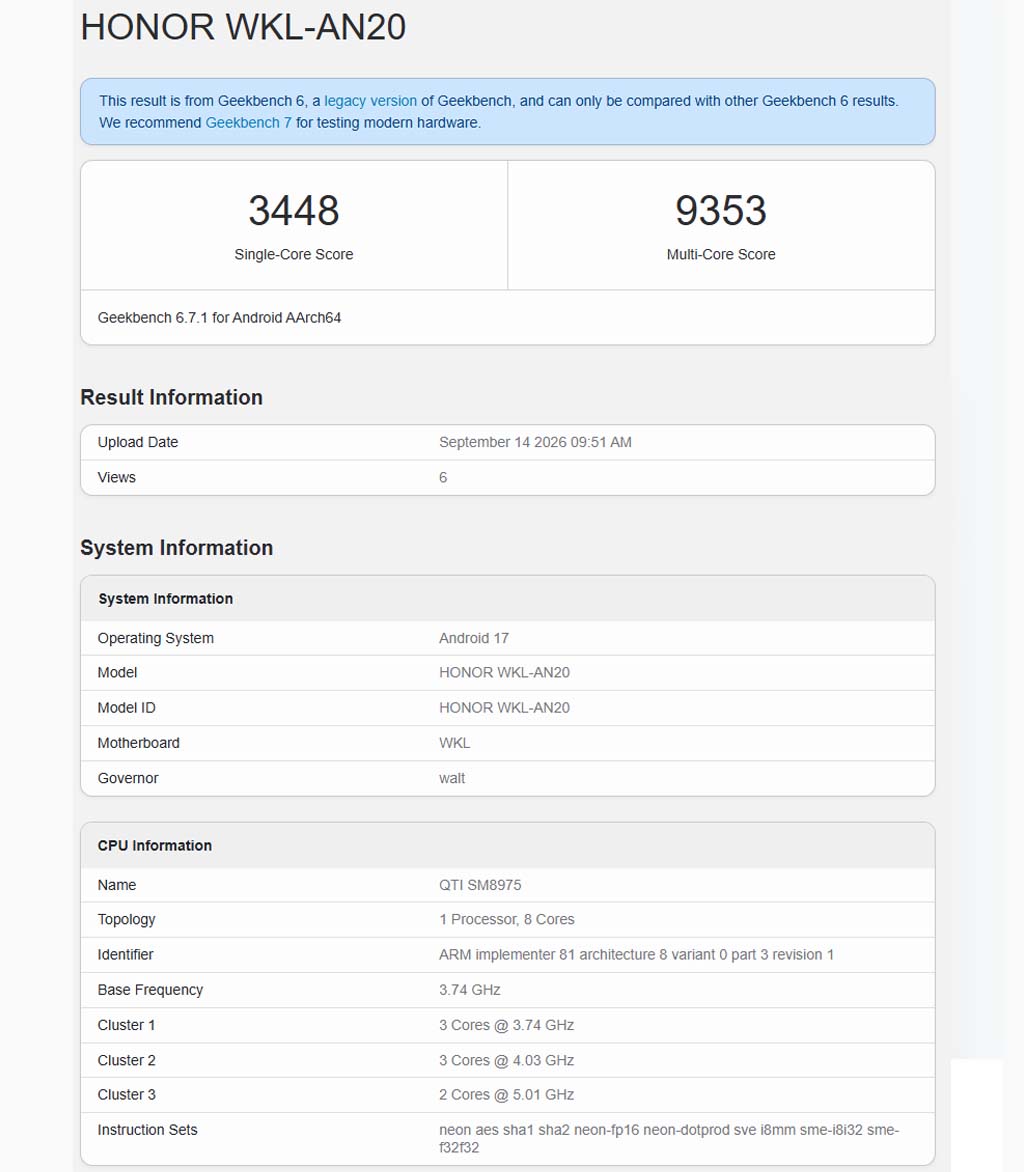This screenshot has height=1172, width=1024.
Task: Click the 'CPU Information' table header
Action: (155, 845)
